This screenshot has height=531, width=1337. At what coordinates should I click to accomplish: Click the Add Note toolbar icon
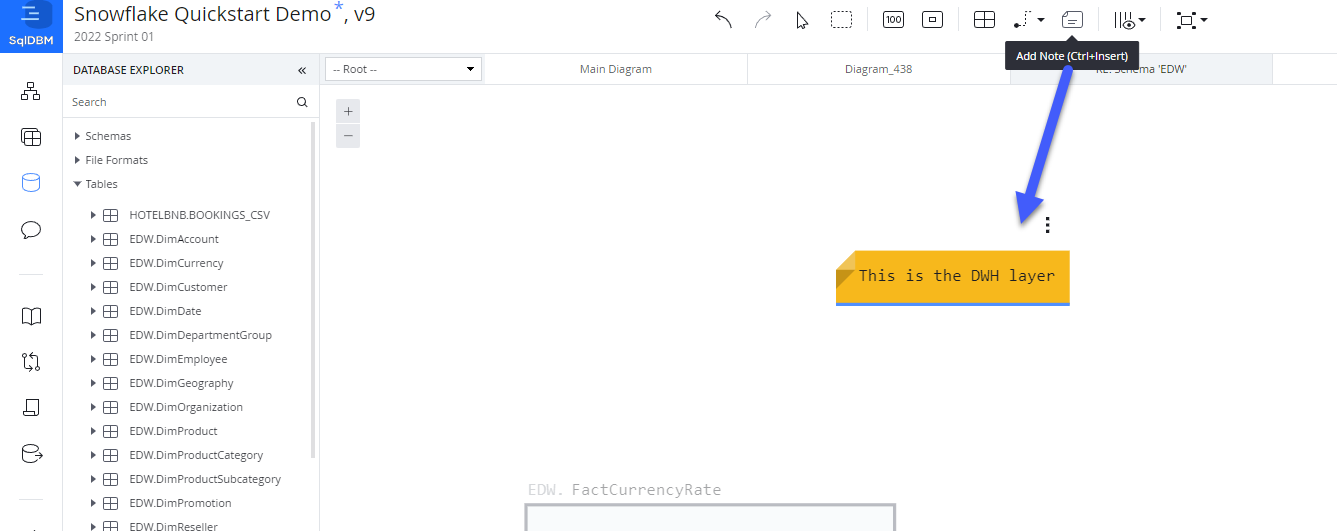(1072, 20)
